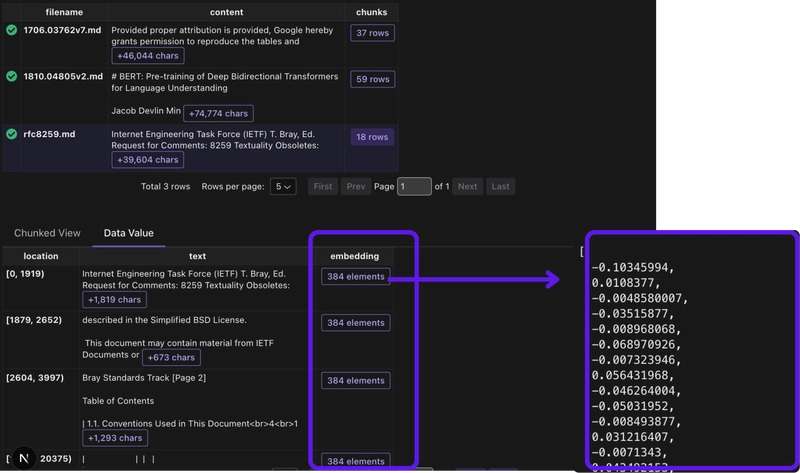Select filename 1706.03762v7.md
The image size is (800, 473).
click(x=62, y=30)
